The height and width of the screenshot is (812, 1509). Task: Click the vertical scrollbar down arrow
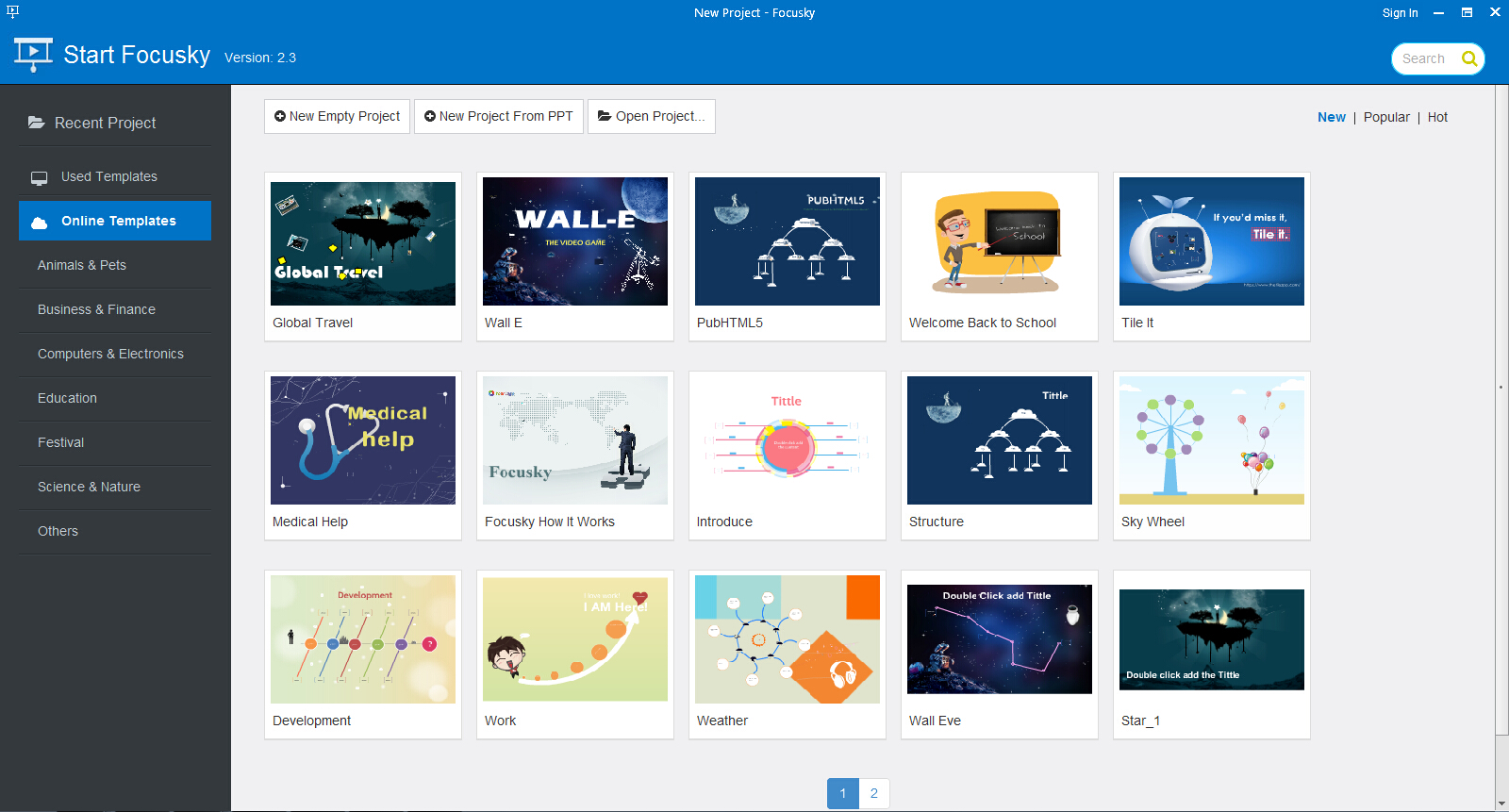click(1501, 804)
